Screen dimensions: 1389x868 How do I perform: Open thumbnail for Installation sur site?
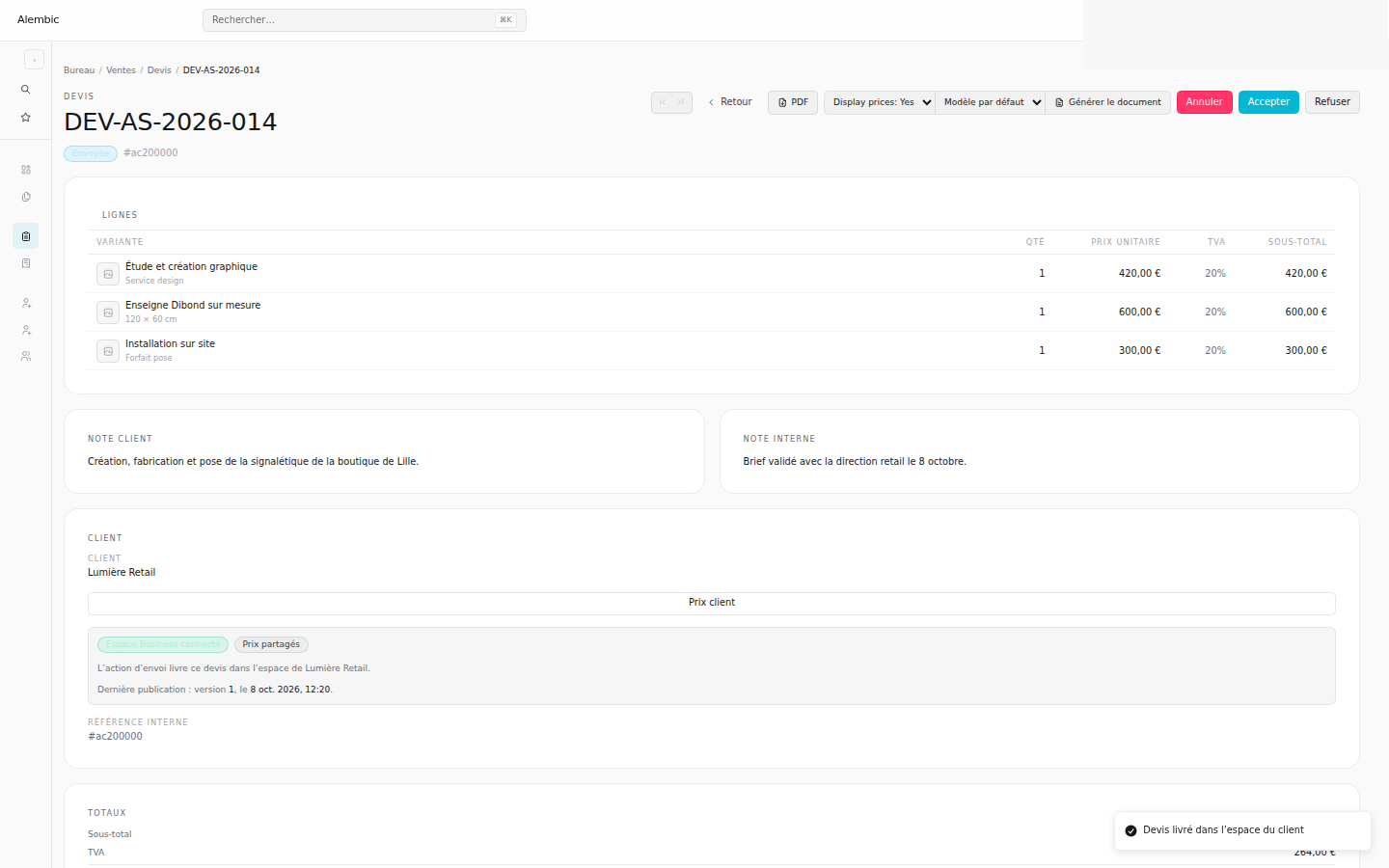point(108,351)
